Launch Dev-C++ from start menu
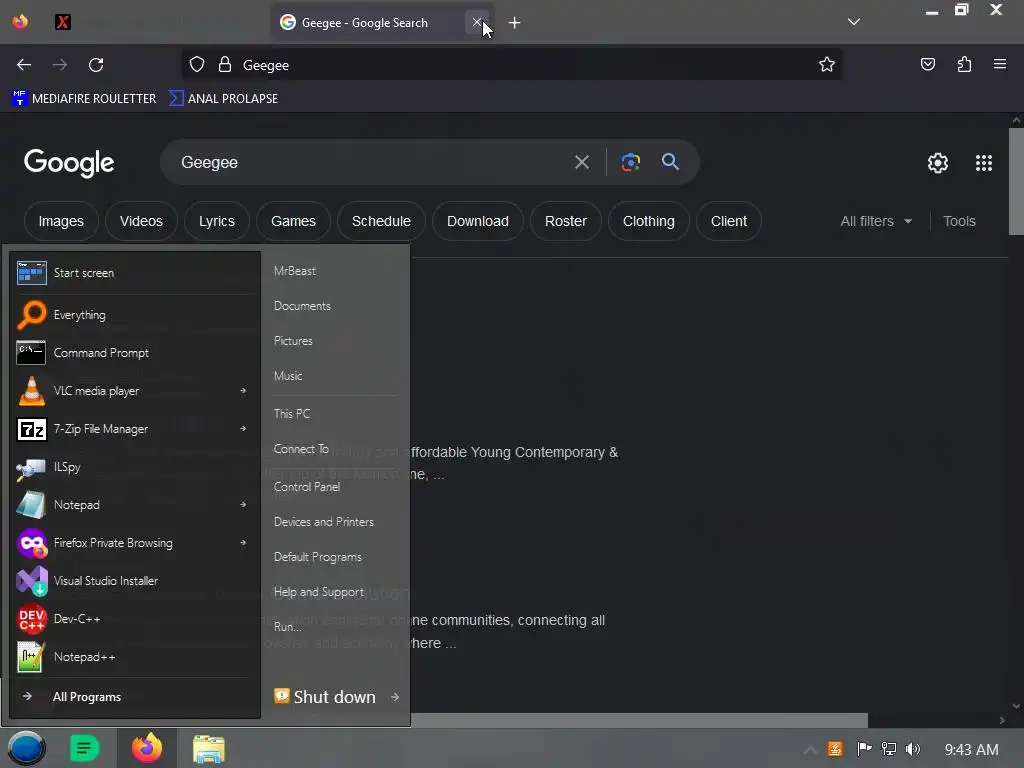The width and height of the screenshot is (1024, 768). pos(135,618)
